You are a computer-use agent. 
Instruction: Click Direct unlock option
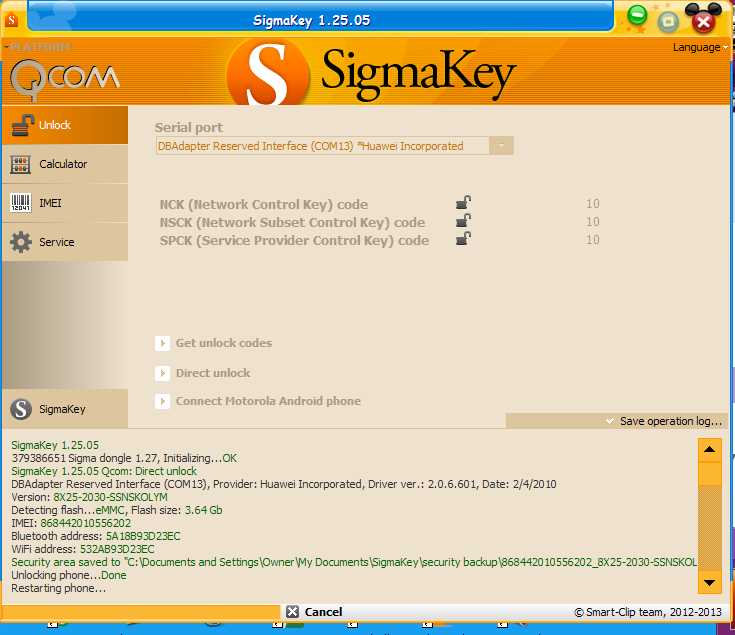point(212,373)
